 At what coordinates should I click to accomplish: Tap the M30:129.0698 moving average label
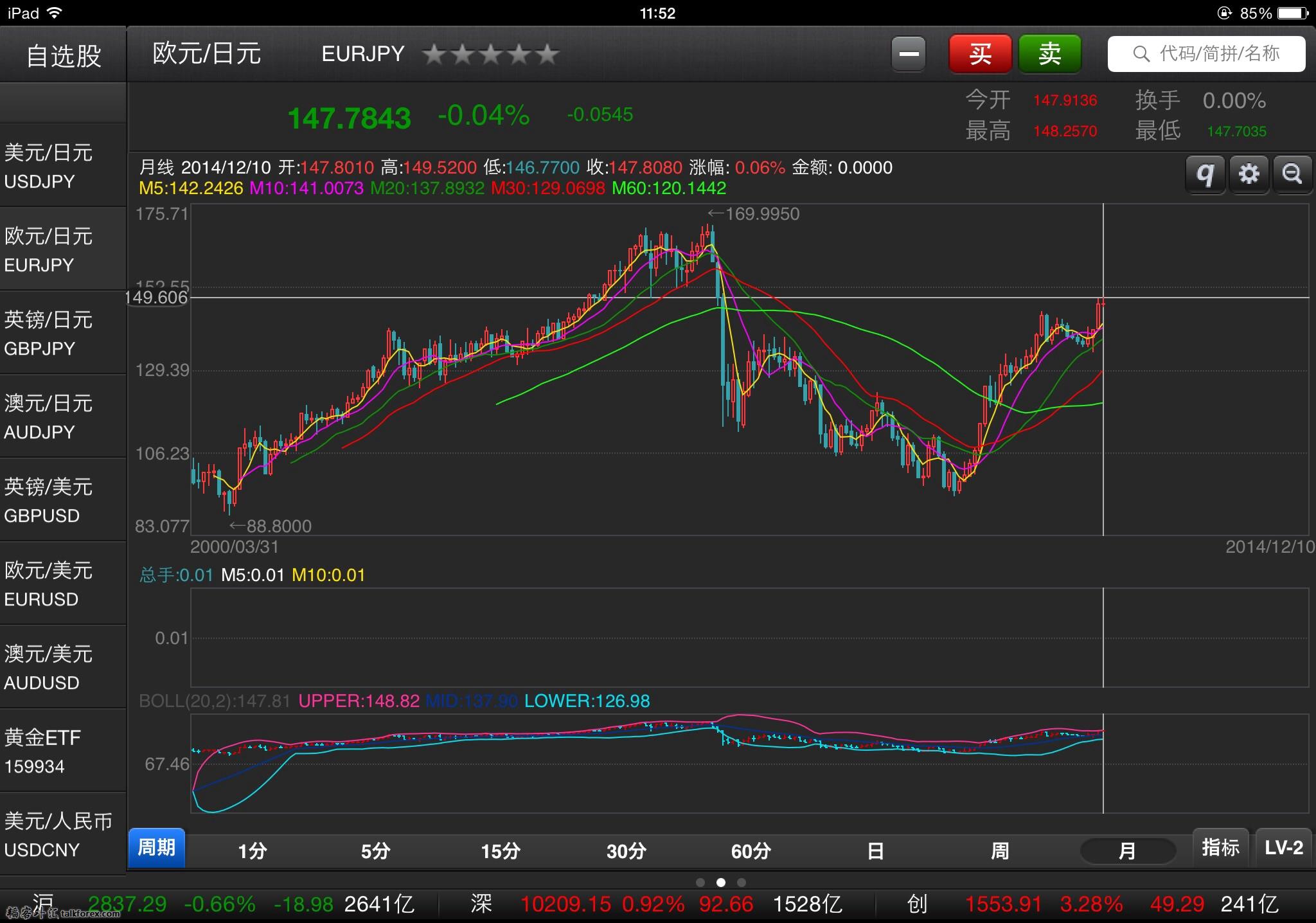point(548,188)
